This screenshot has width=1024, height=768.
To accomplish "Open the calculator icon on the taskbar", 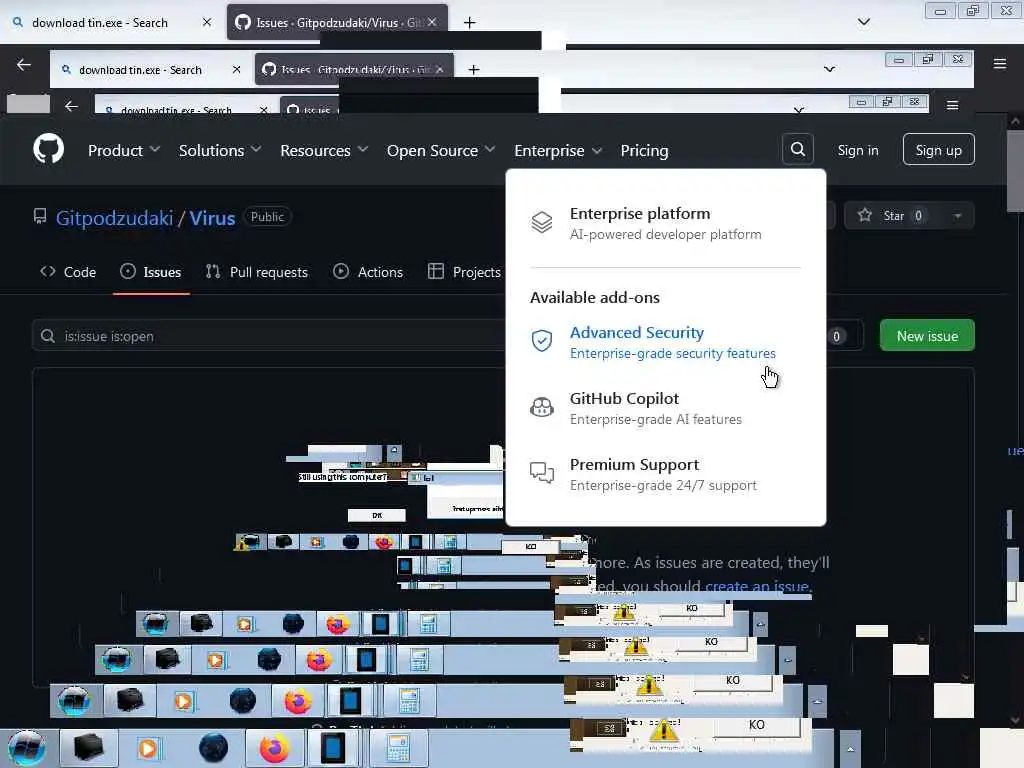I will pos(398,748).
